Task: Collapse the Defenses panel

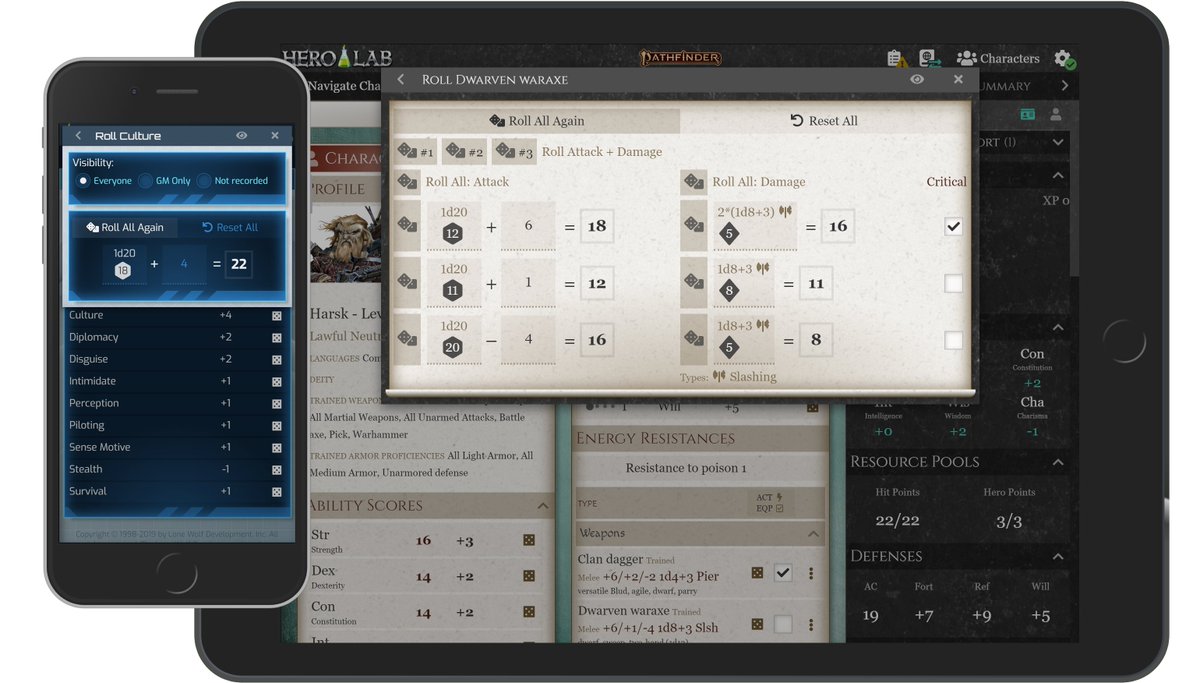Action: pyautogui.click(x=1058, y=556)
